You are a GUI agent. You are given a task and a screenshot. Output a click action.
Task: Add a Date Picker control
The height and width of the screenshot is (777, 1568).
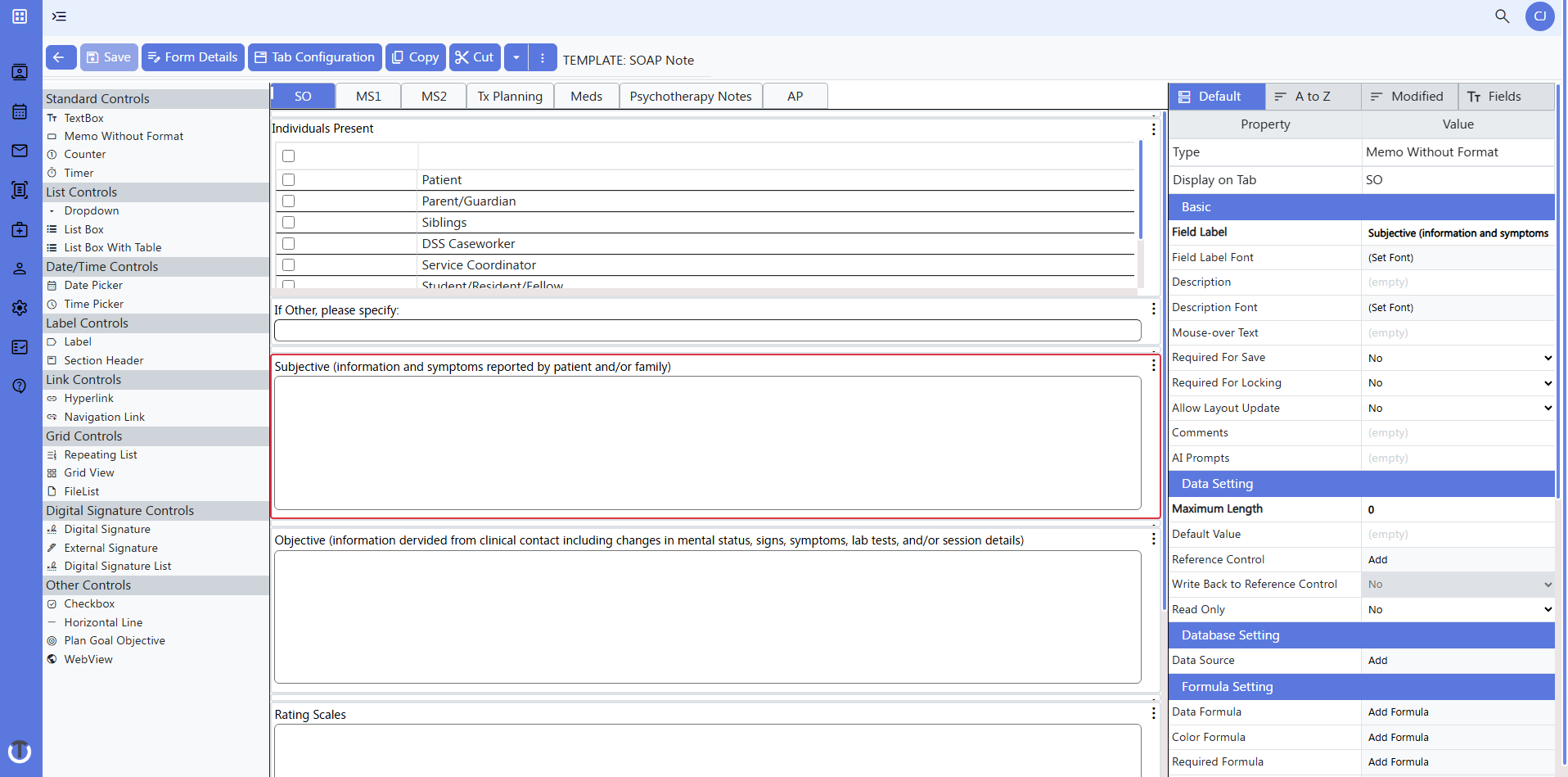(x=93, y=285)
